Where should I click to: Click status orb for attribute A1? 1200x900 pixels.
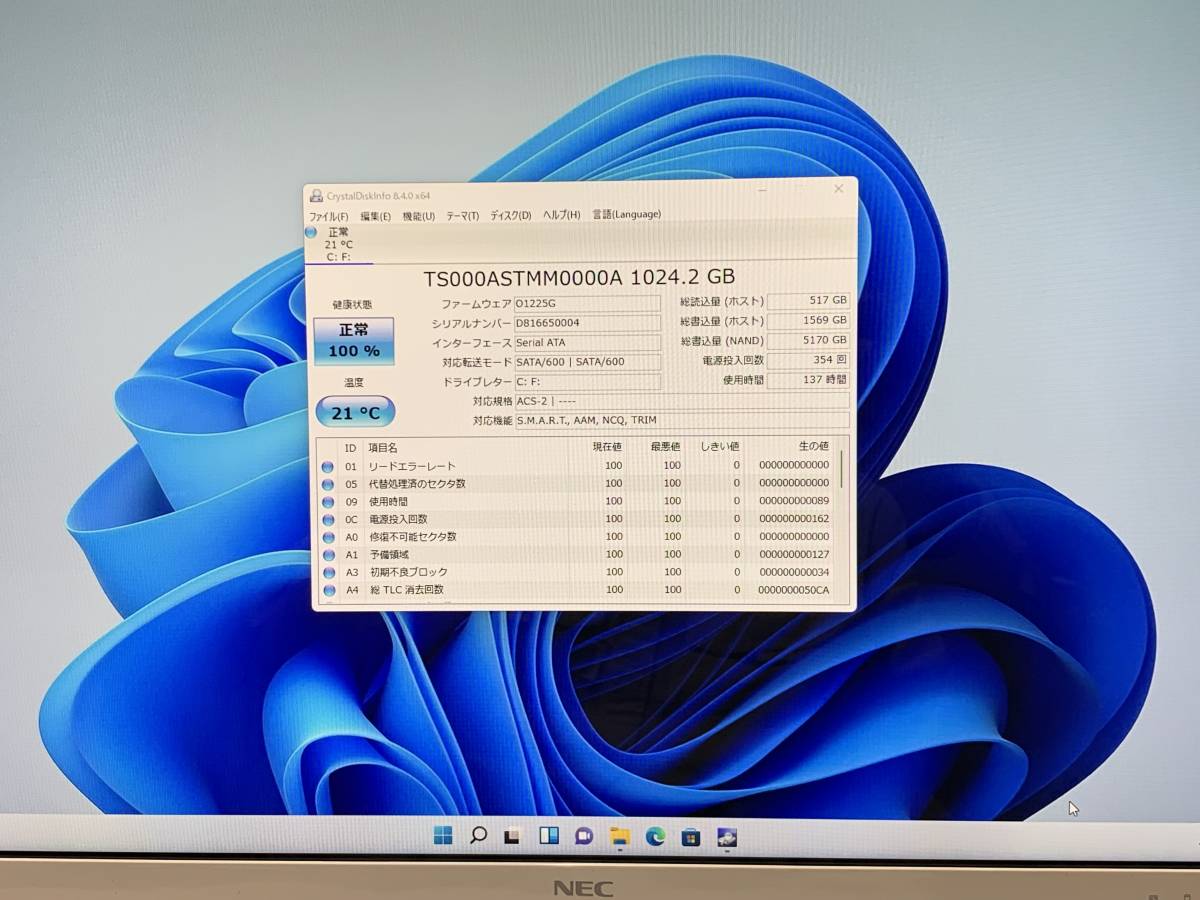(328, 555)
